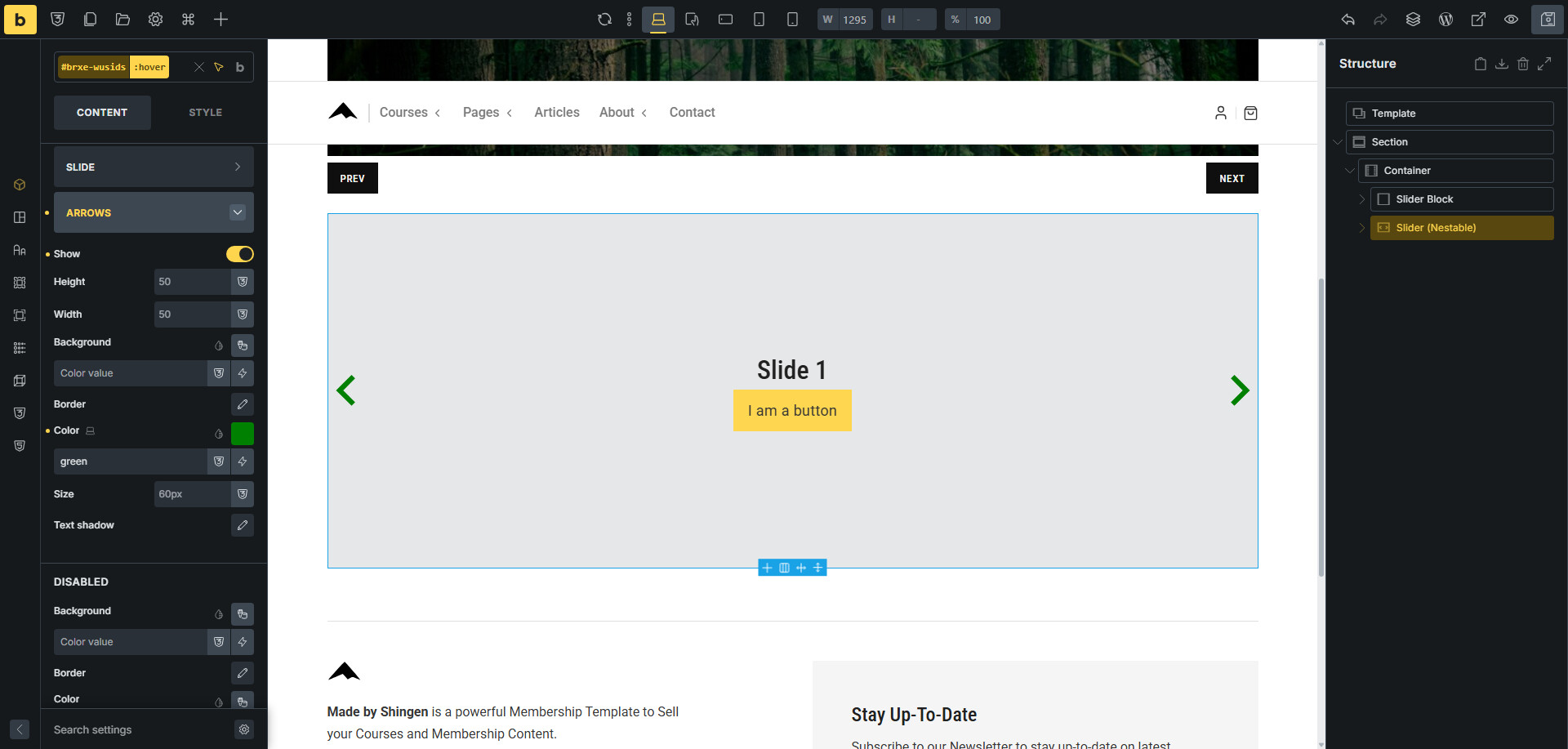
Task: Switch to the CONTENT tab
Action: tap(102, 113)
